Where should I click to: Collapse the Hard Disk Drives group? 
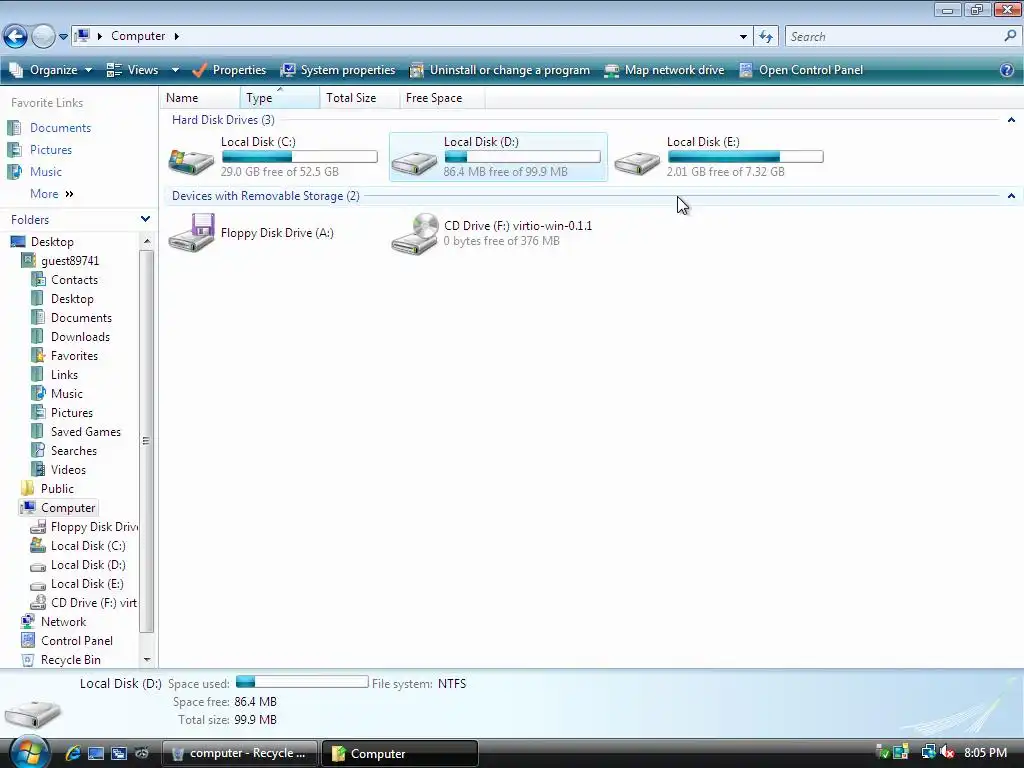tap(1011, 120)
